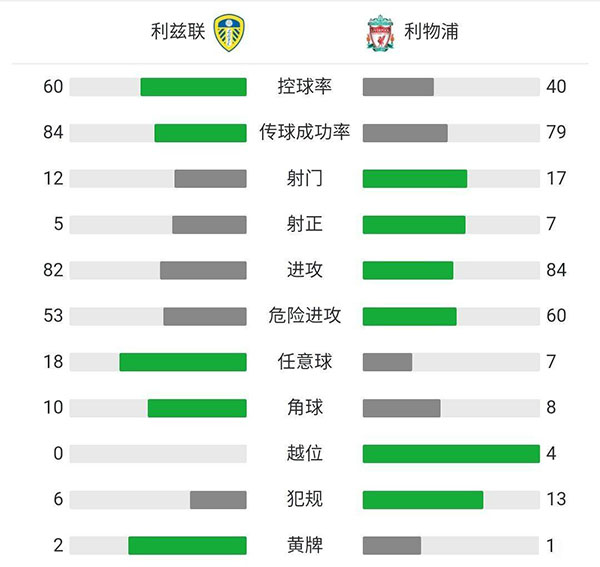Click Leeds green possession bar
Image resolution: width=600 pixels, height=567 pixels.
193,87
